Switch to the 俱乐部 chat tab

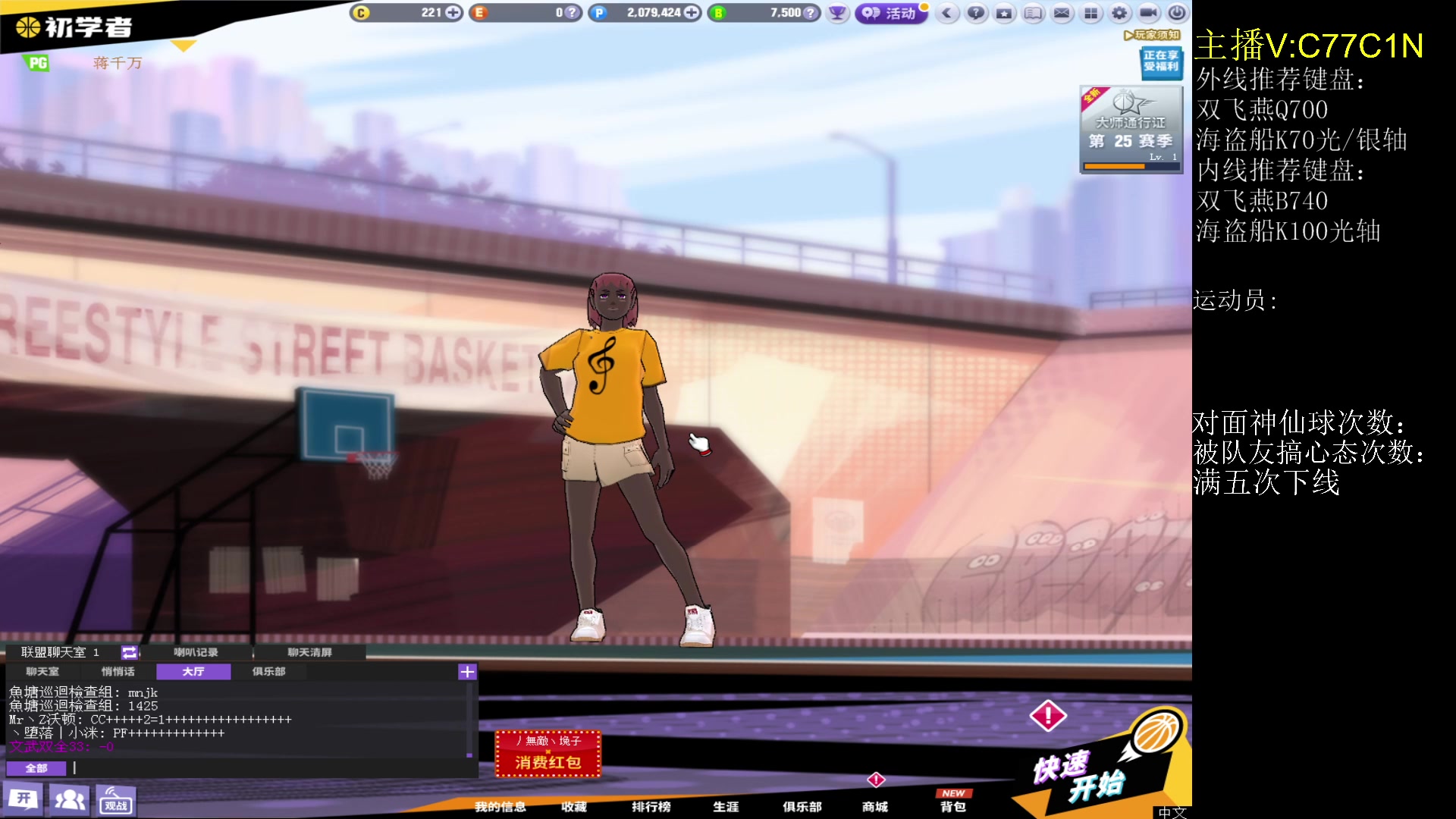(x=268, y=672)
